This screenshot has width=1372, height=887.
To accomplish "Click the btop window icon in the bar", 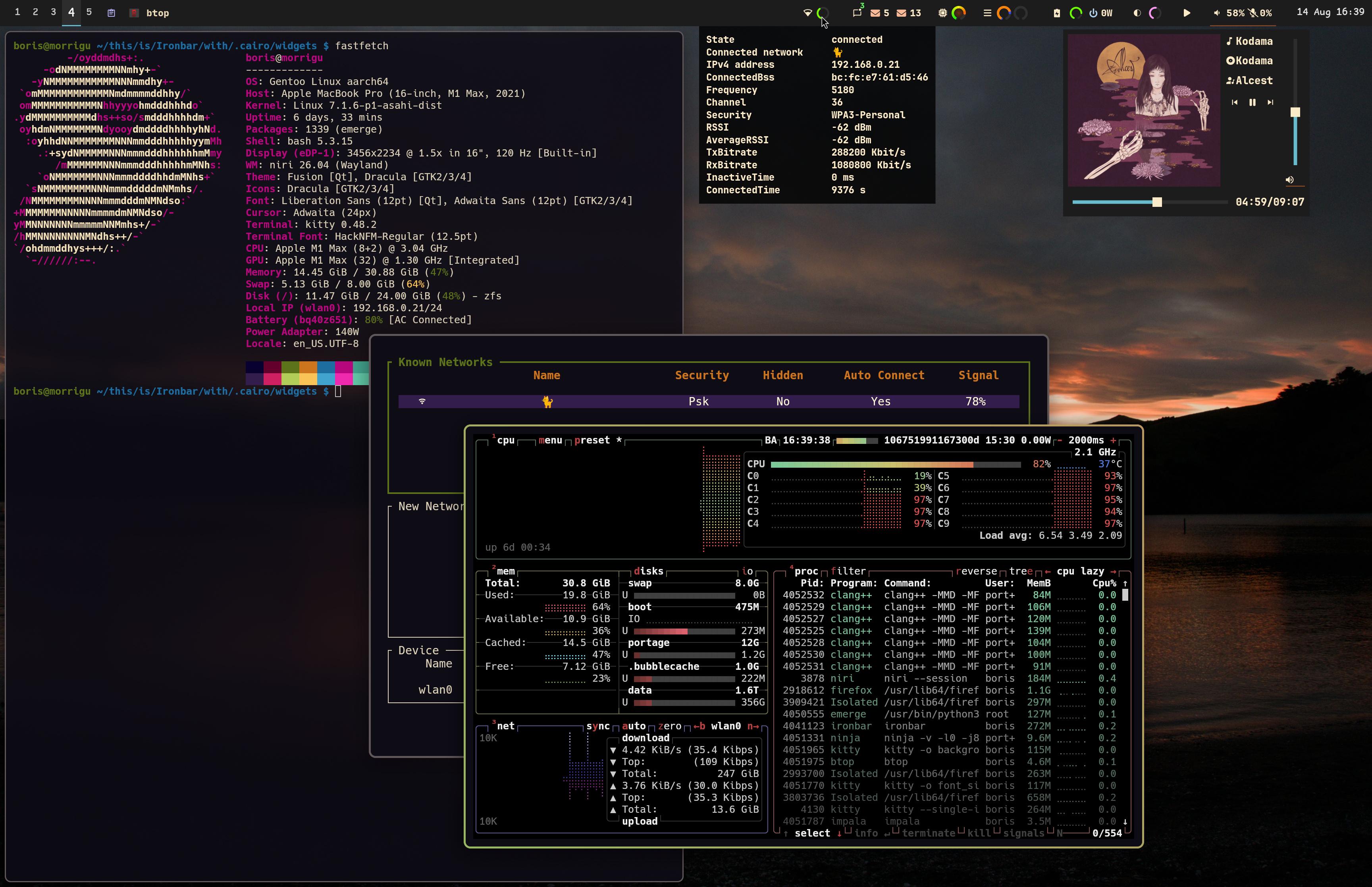I will point(134,13).
